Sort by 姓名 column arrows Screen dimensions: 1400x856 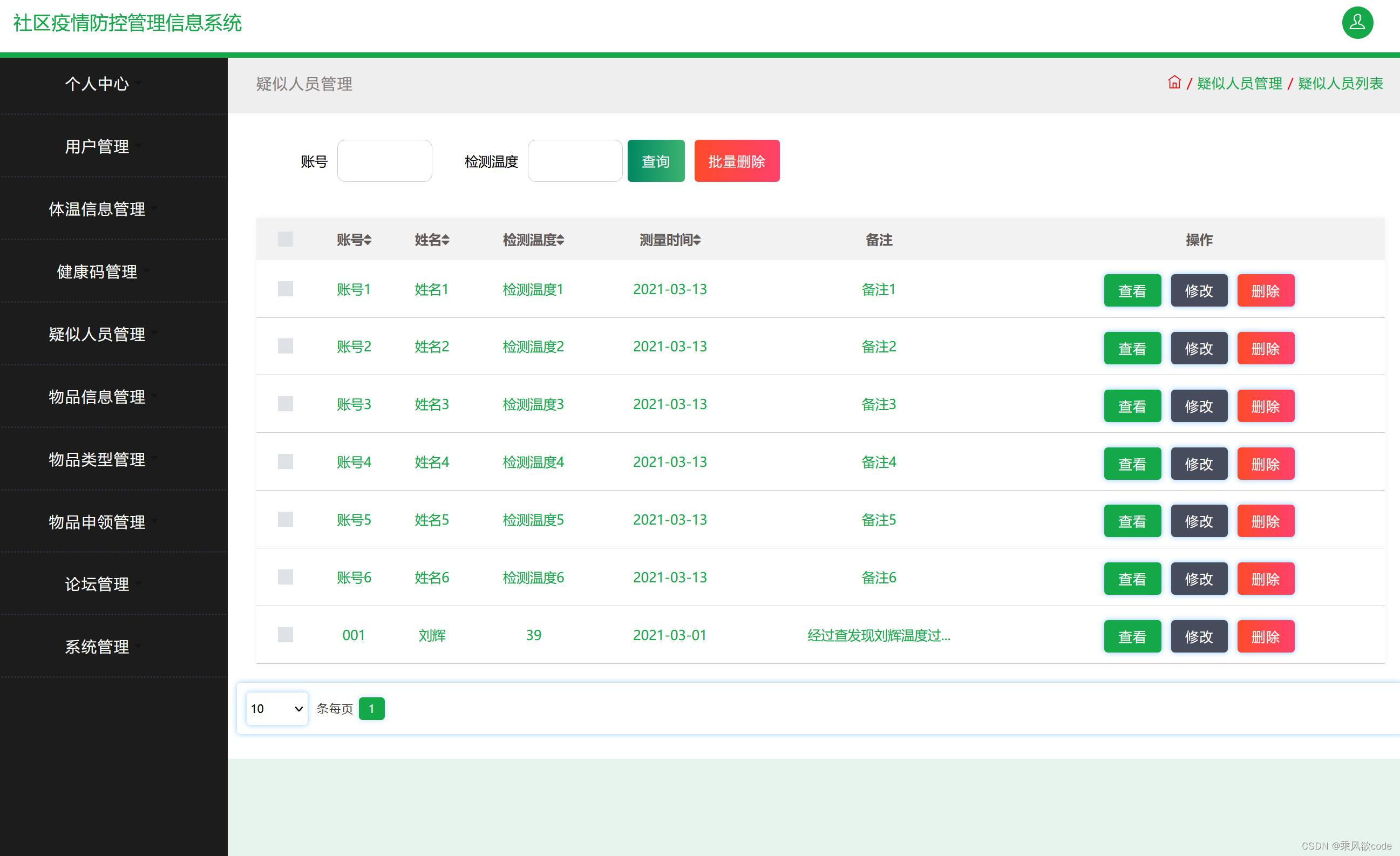[x=445, y=240]
